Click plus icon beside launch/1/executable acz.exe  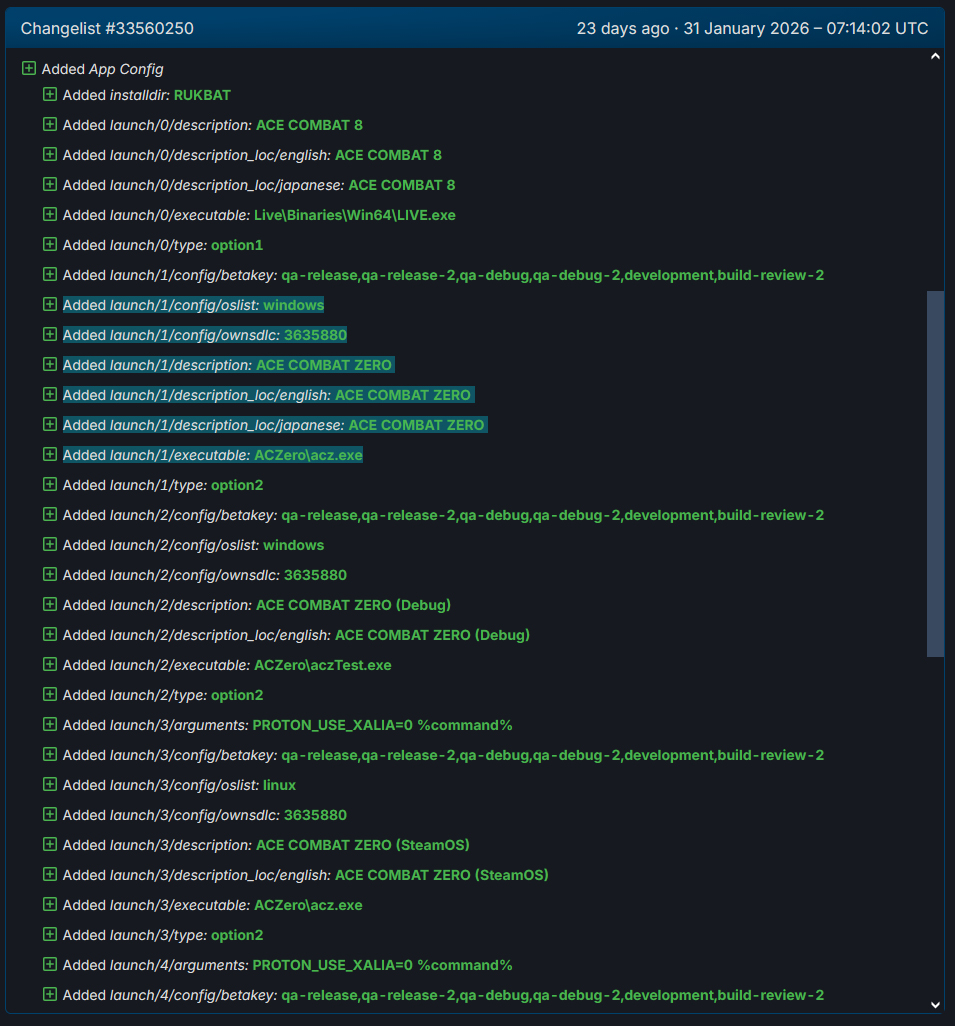tap(50, 454)
